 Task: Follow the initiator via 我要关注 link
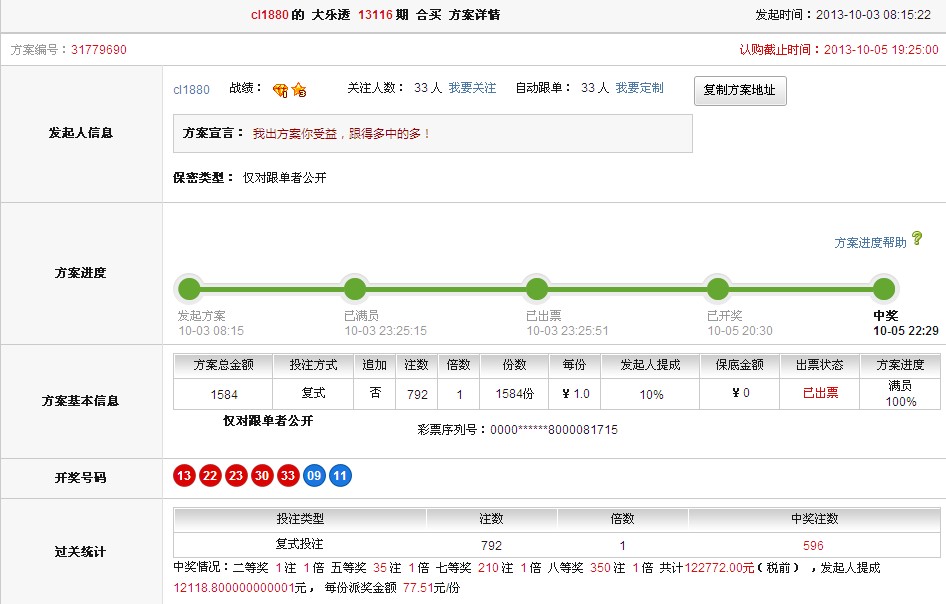472,88
